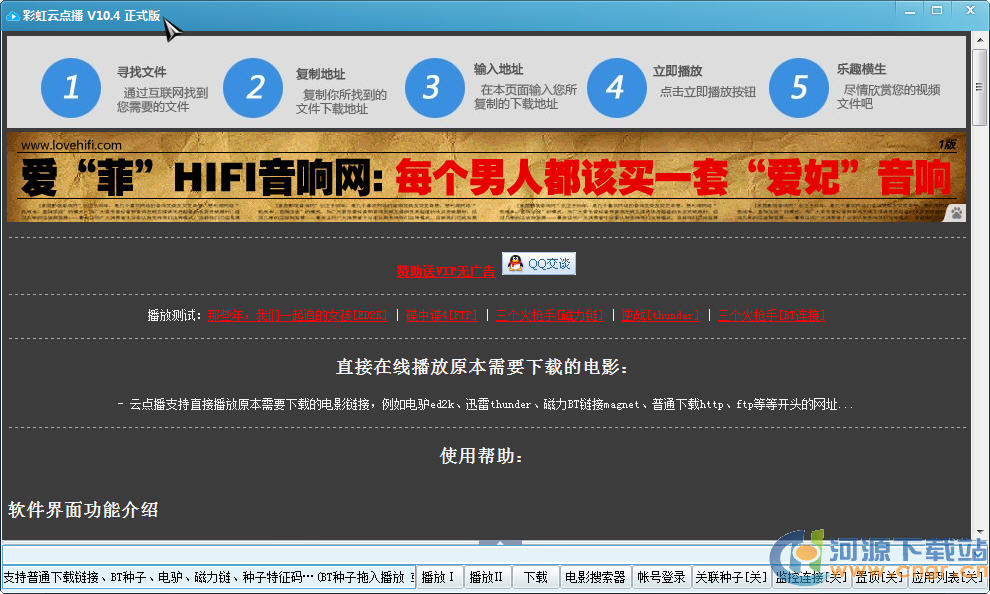Open the QQ交谈 chat button
The height and width of the screenshot is (594, 990).
pos(539,263)
